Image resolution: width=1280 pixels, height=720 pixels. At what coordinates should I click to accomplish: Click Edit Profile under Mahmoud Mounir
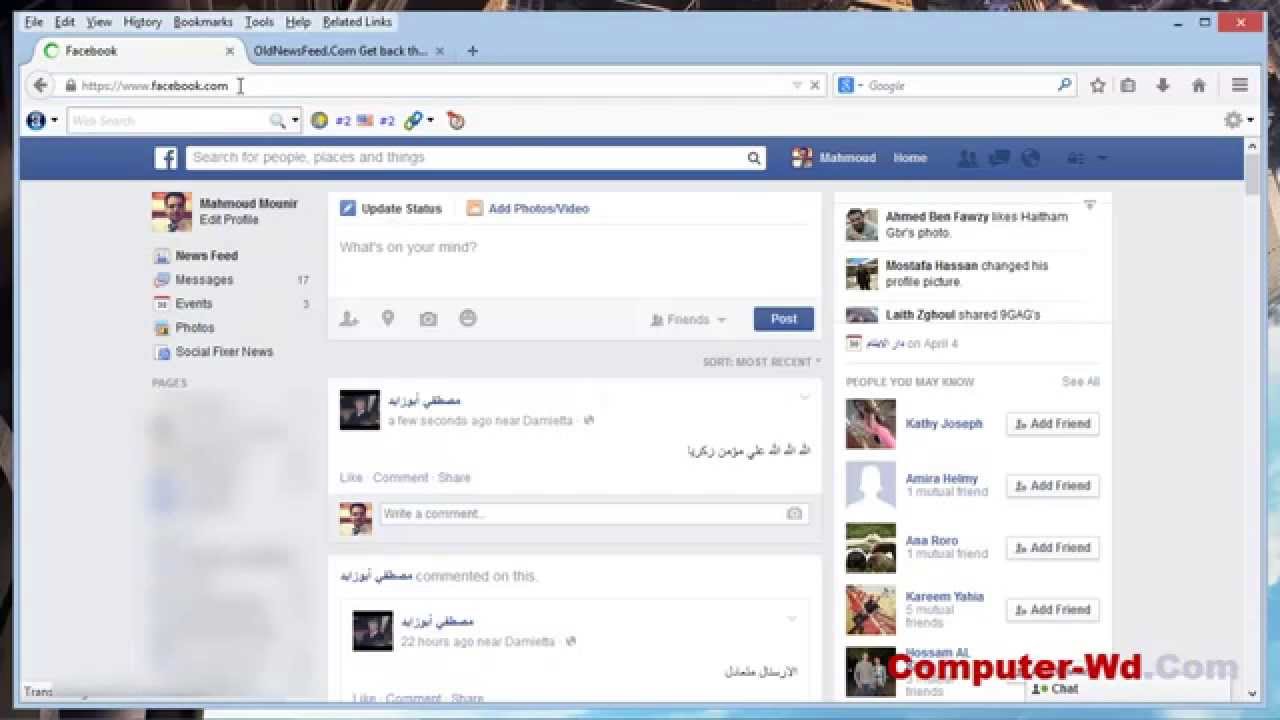[x=229, y=220]
